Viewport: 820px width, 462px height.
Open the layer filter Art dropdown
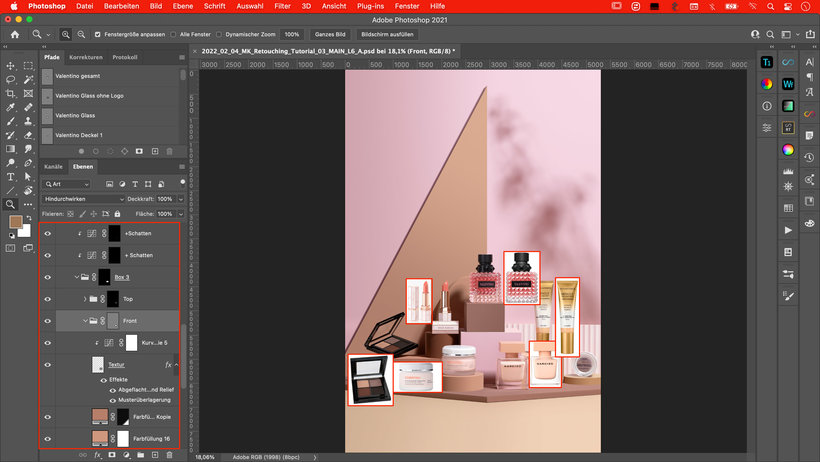tap(67, 184)
